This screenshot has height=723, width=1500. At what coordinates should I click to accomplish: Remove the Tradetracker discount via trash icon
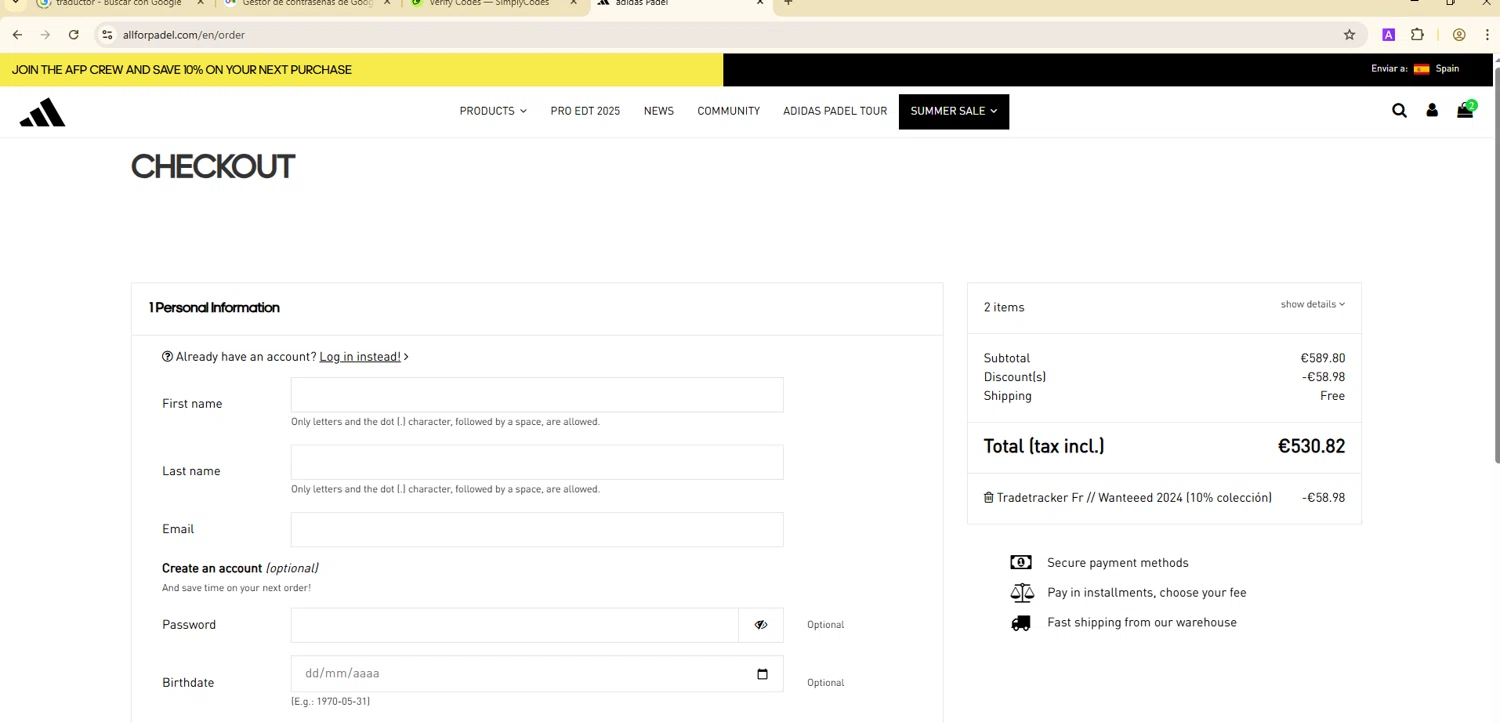point(988,497)
